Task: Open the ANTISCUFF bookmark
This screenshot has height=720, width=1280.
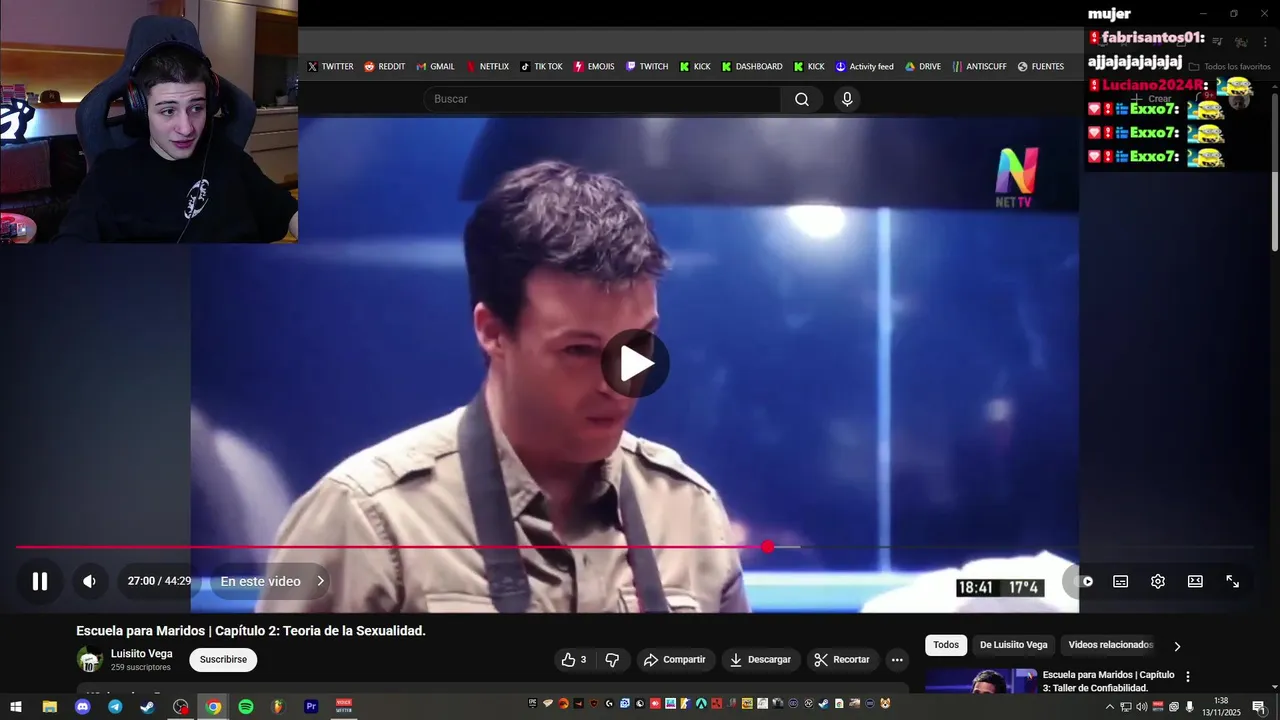Action: pos(980,66)
